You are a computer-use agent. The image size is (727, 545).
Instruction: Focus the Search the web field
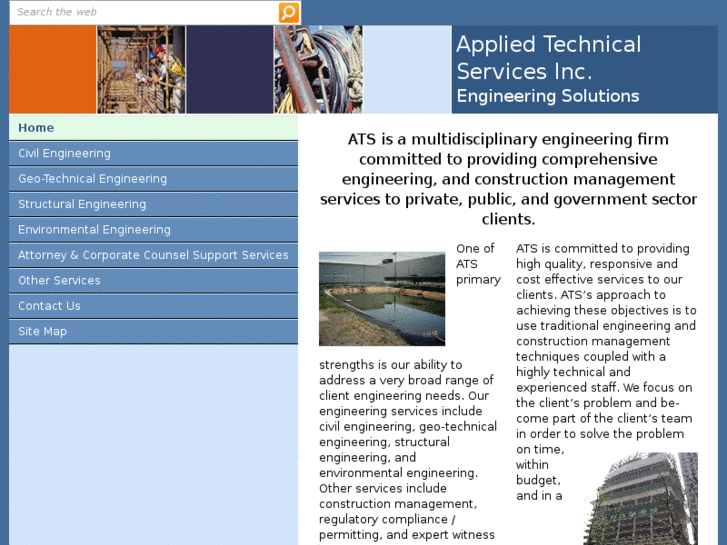click(144, 13)
